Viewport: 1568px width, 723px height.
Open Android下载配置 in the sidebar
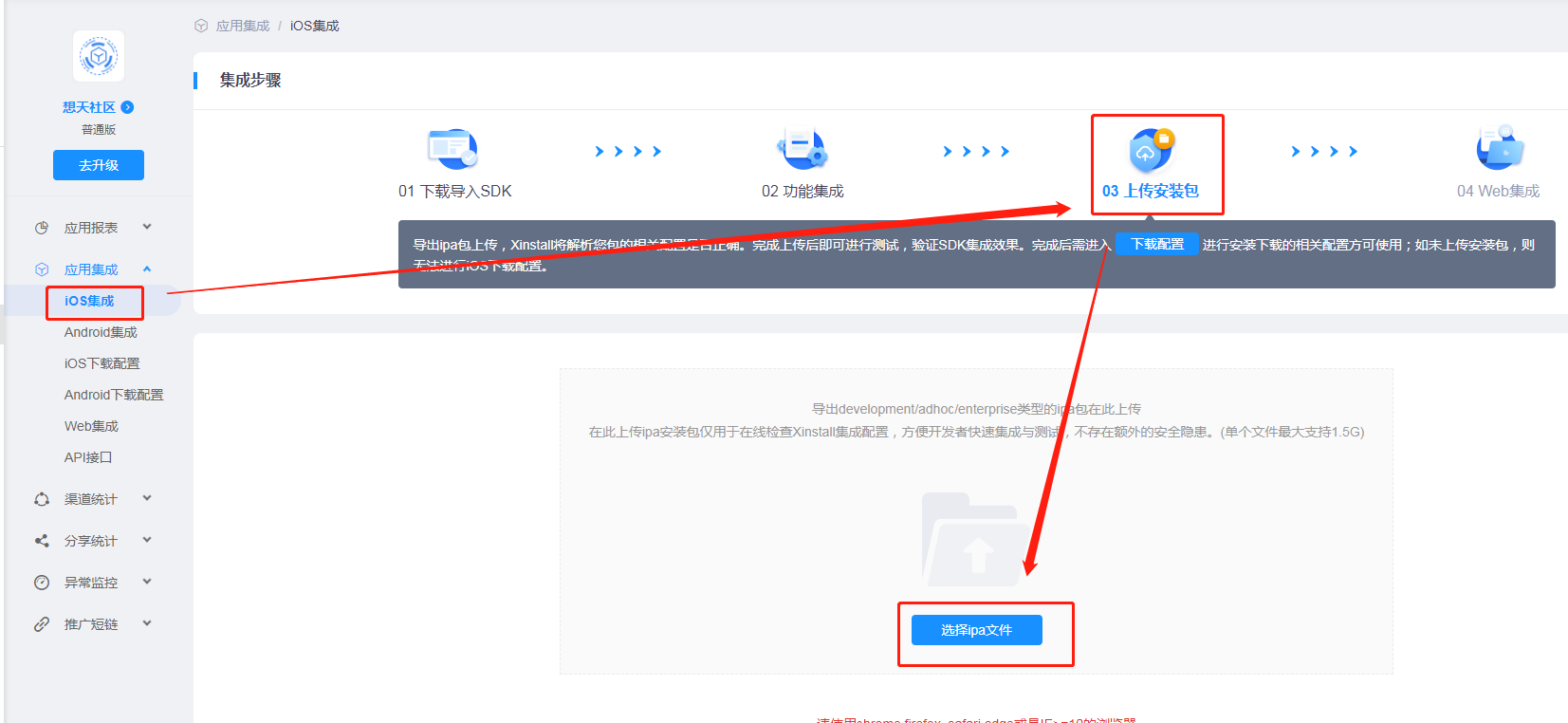114,395
